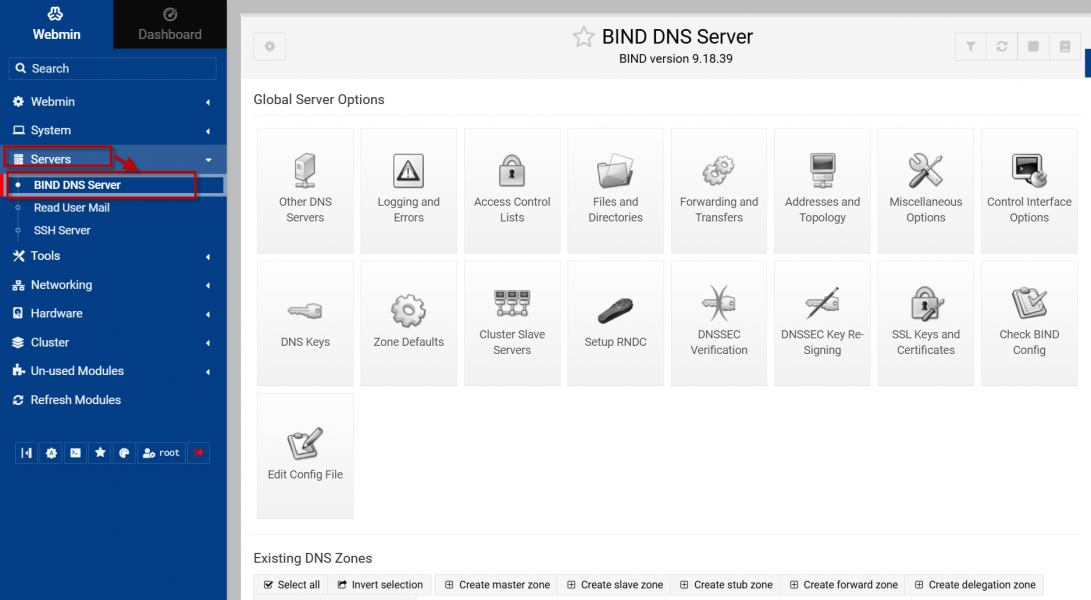1091x600 pixels.
Task: Open the command shell terminal icon
Action: 75,453
